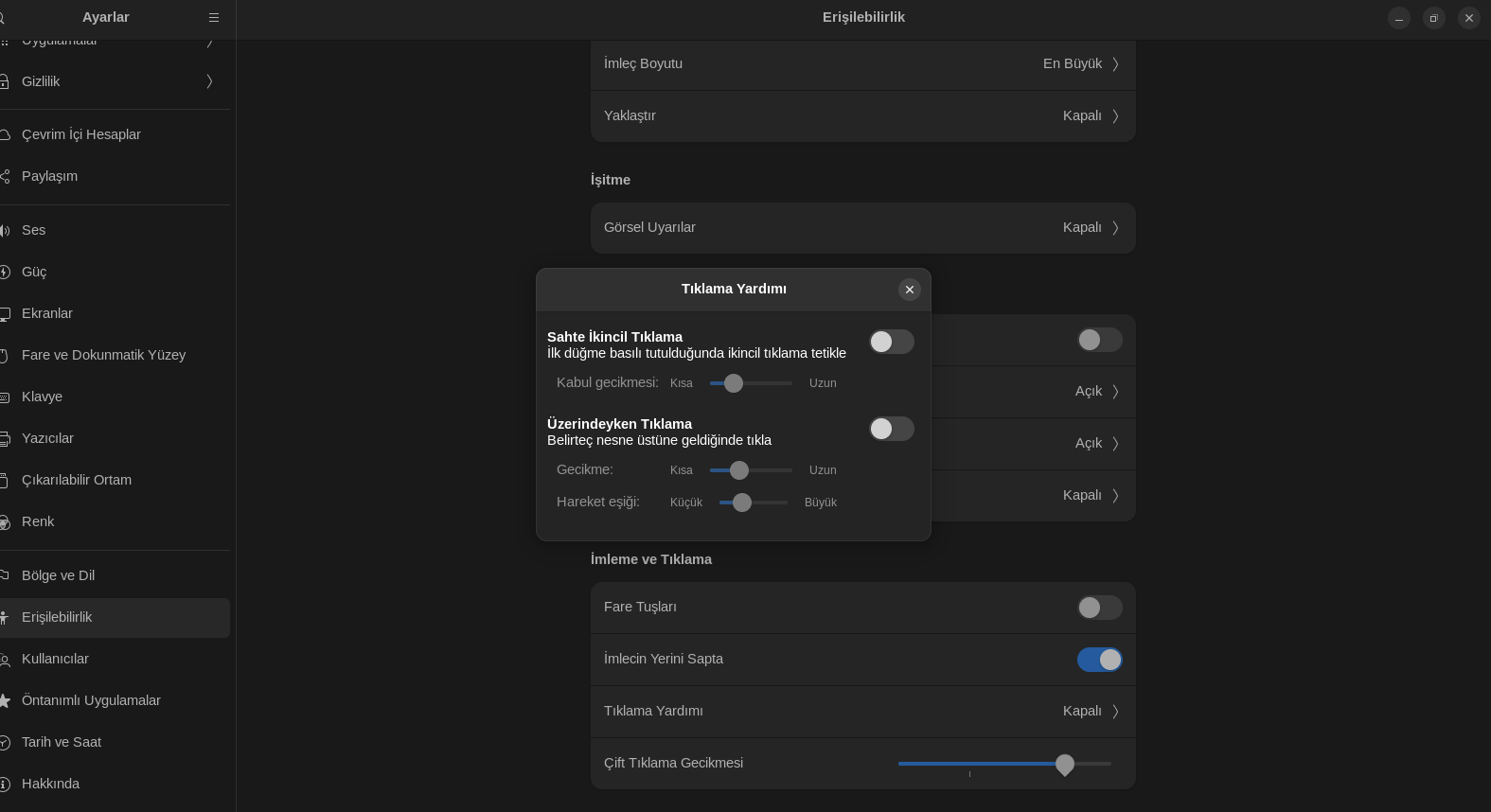Enable Sahte İkincil Tıklama switch

(891, 342)
